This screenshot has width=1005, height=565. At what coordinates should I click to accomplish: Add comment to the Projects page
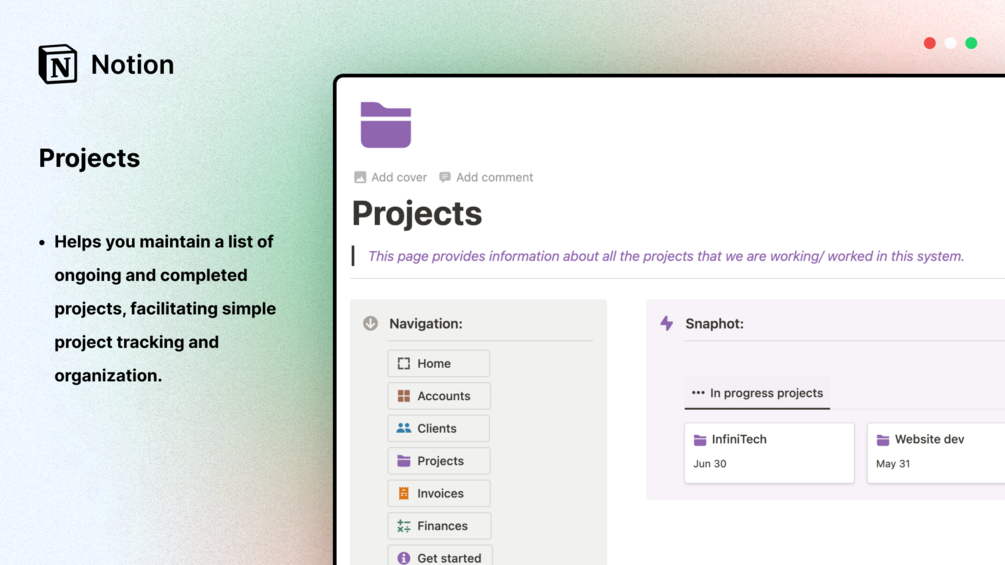point(486,177)
